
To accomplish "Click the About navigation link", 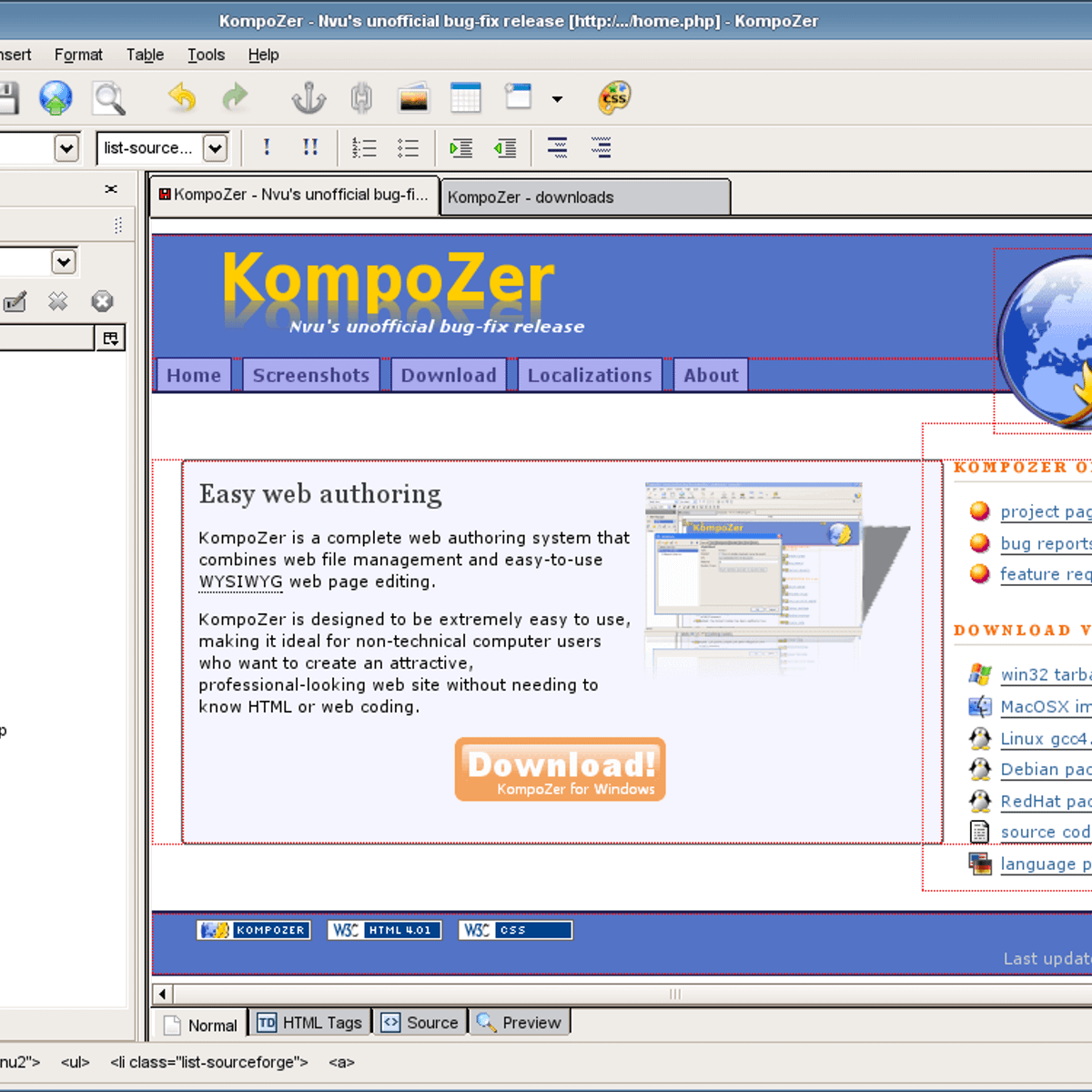I will point(711,375).
